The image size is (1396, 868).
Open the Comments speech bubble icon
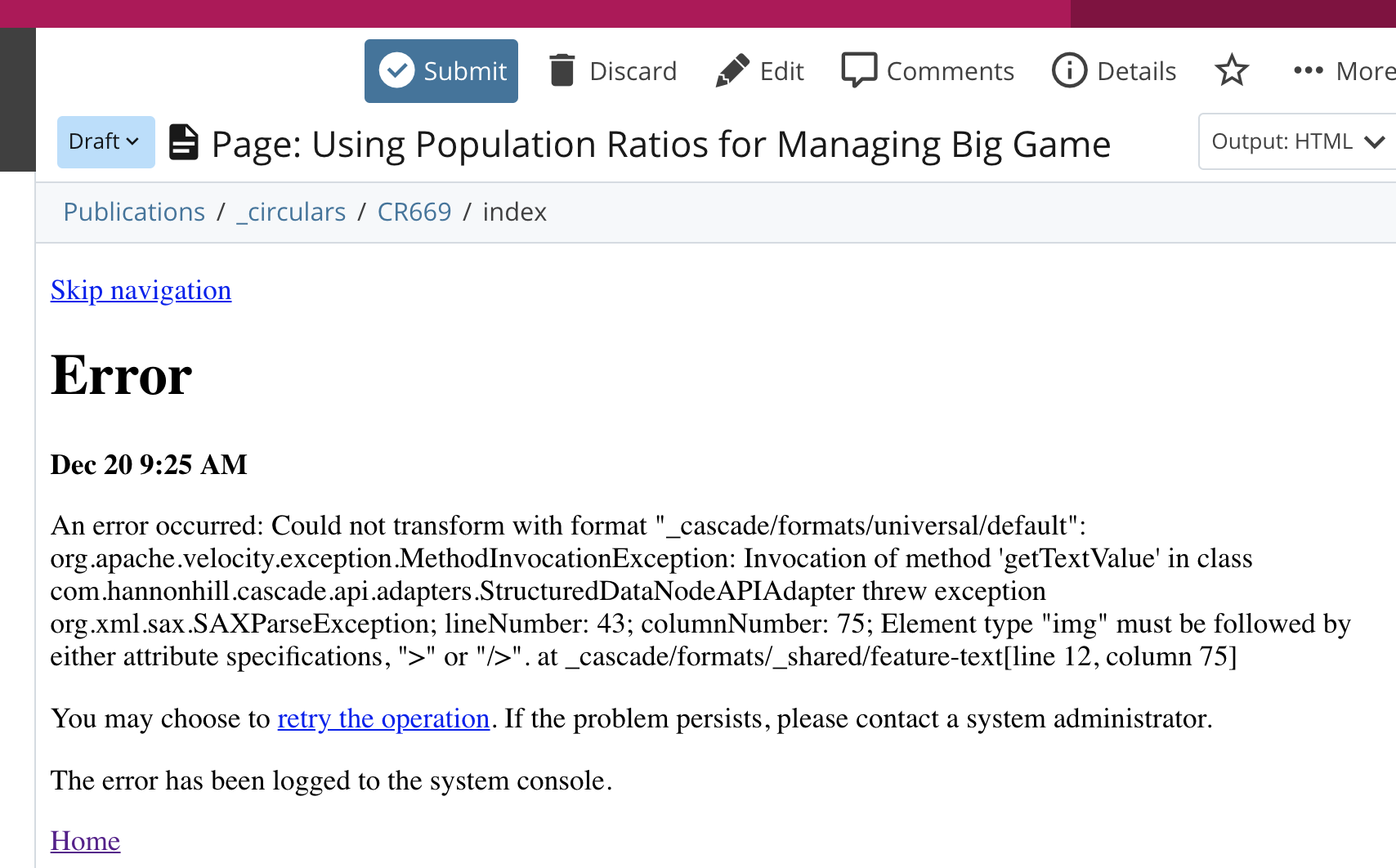[x=859, y=71]
